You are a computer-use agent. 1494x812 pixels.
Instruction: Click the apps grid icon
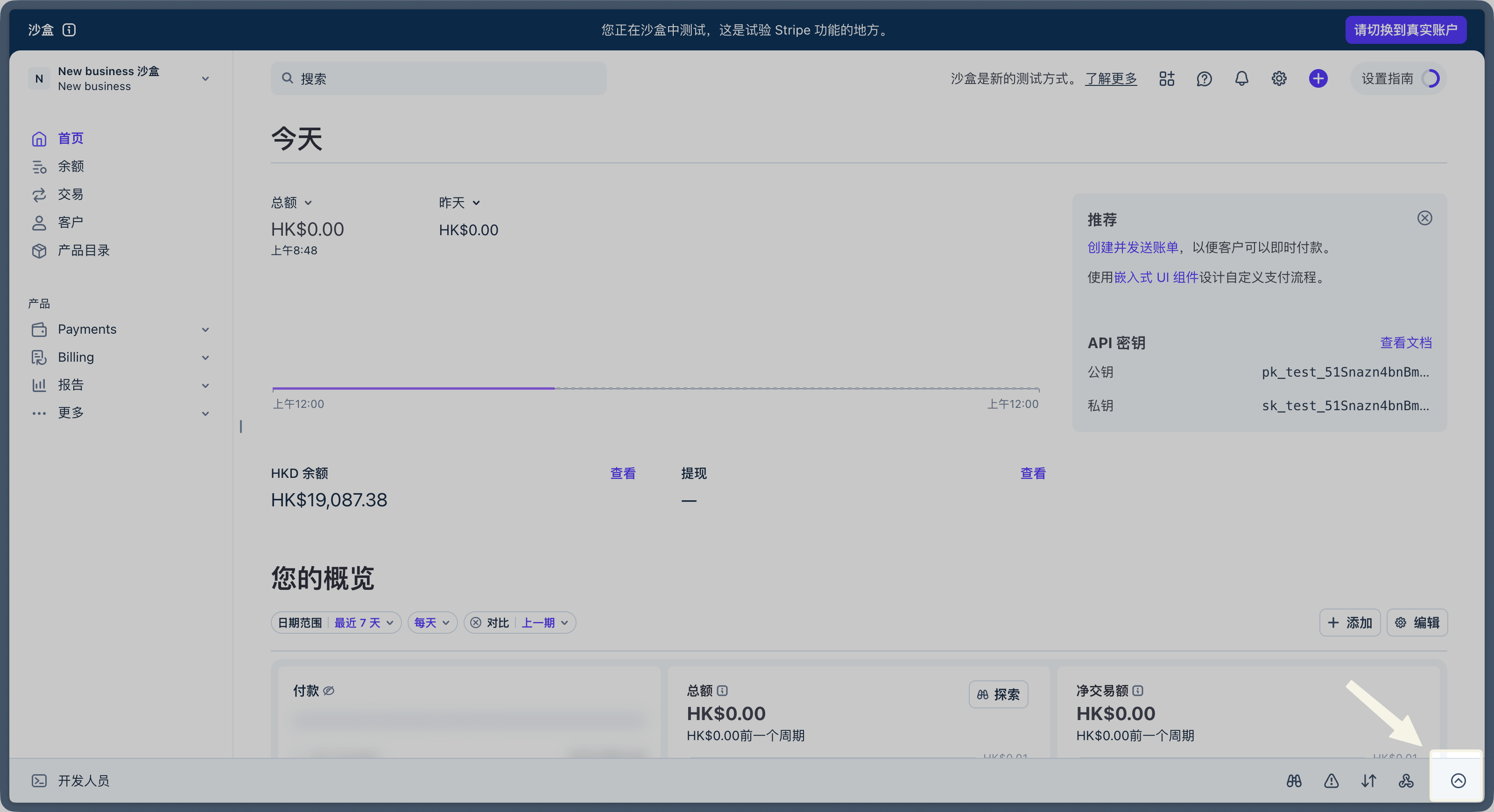[1166, 79]
